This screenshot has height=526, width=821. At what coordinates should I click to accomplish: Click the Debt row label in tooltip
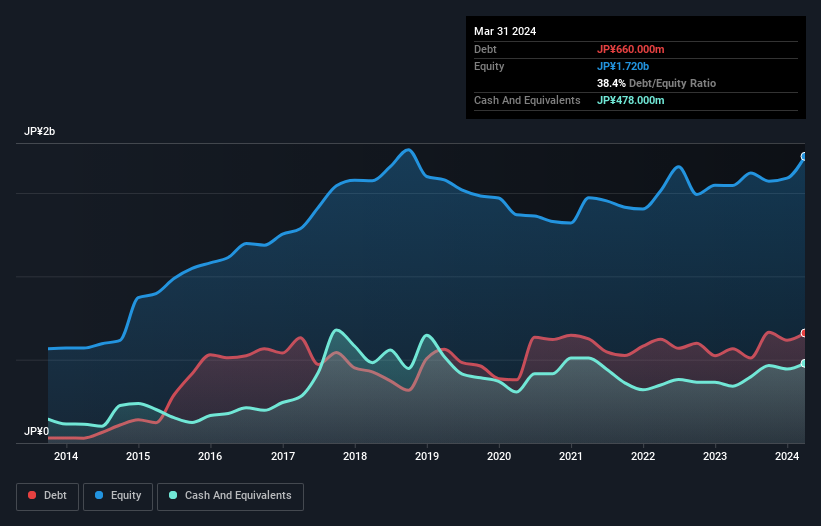(485, 49)
